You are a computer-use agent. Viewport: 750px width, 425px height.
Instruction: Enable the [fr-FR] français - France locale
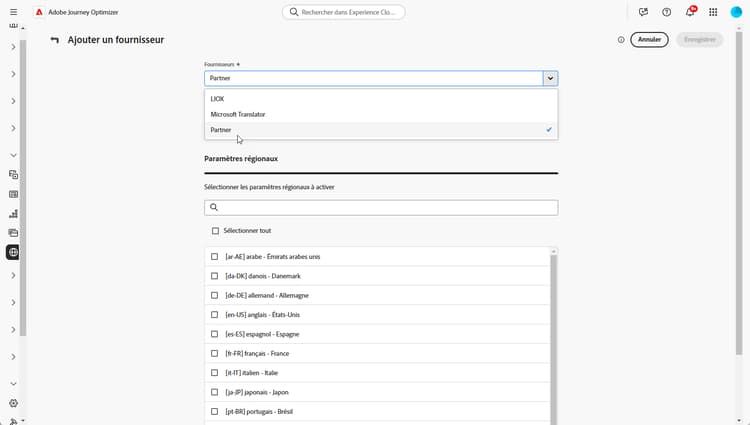pos(215,353)
